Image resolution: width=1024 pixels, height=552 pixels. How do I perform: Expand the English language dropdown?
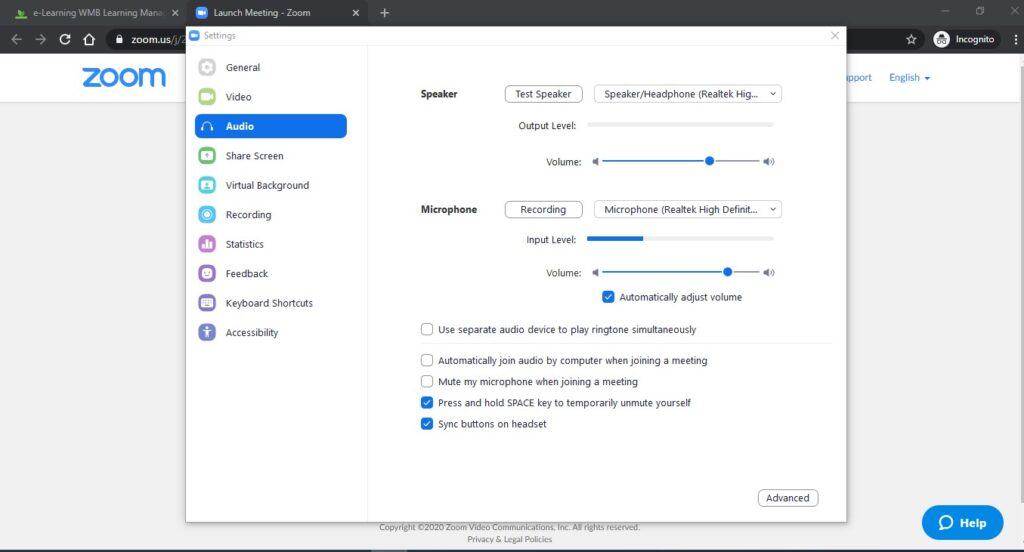coord(909,77)
